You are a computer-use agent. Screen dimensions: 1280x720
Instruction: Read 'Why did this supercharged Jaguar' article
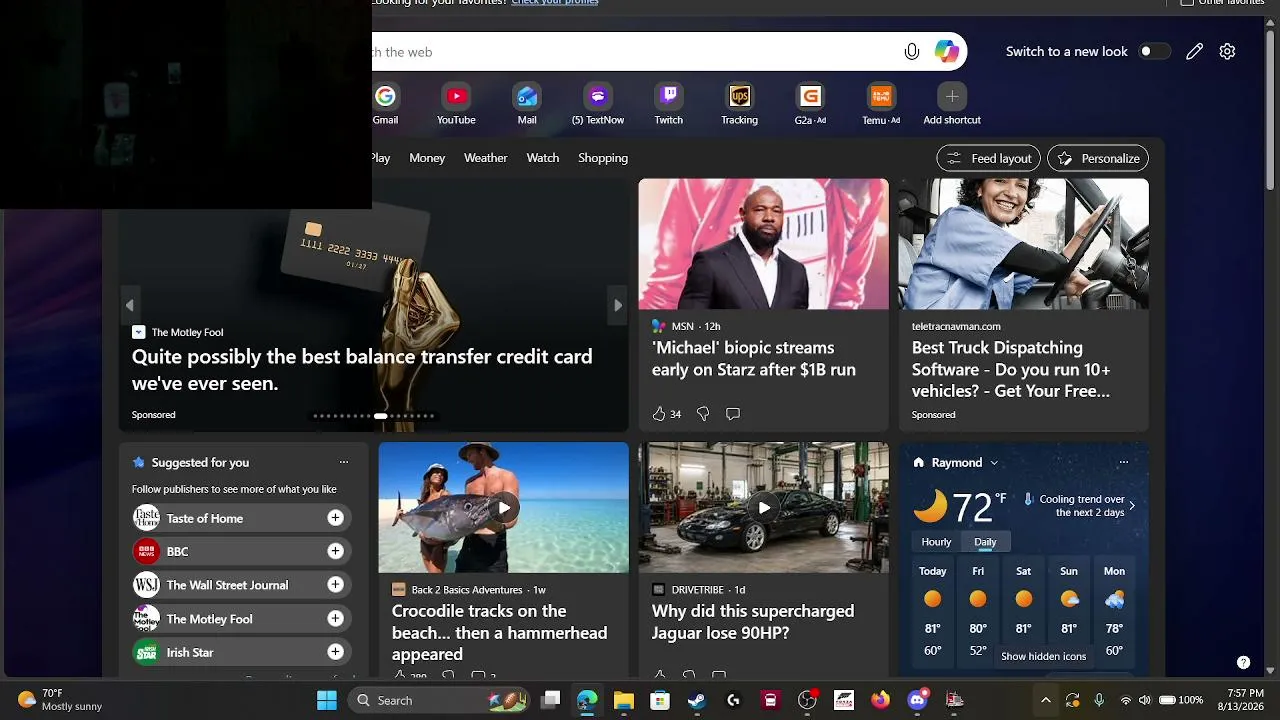pyautogui.click(x=753, y=622)
